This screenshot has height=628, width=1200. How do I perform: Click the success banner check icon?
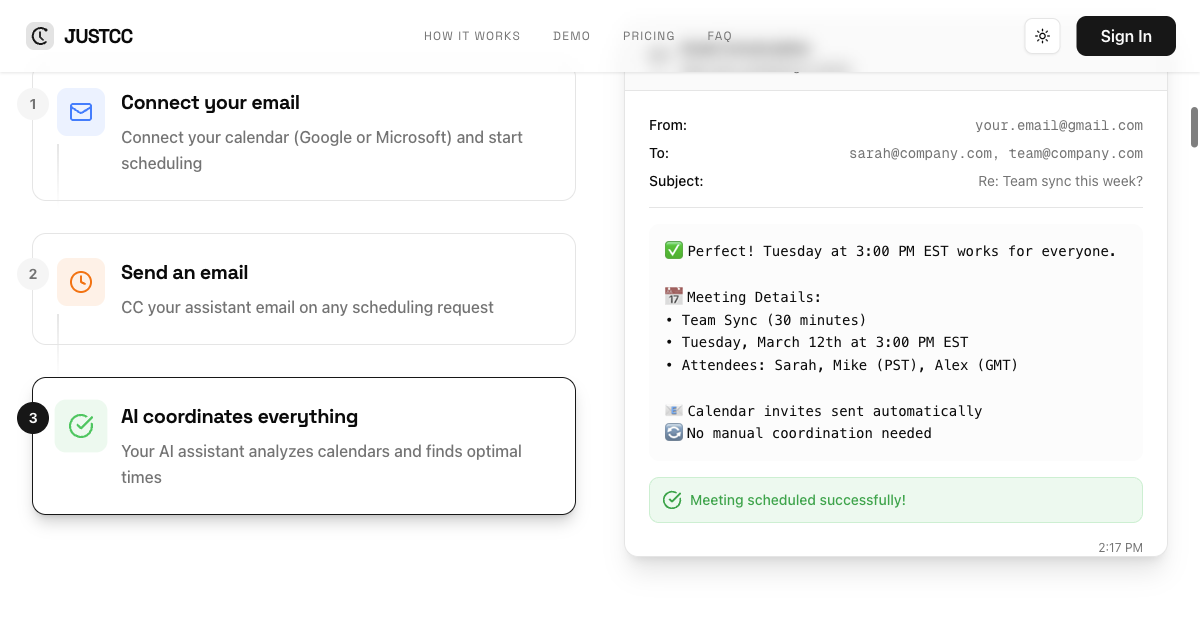point(672,500)
